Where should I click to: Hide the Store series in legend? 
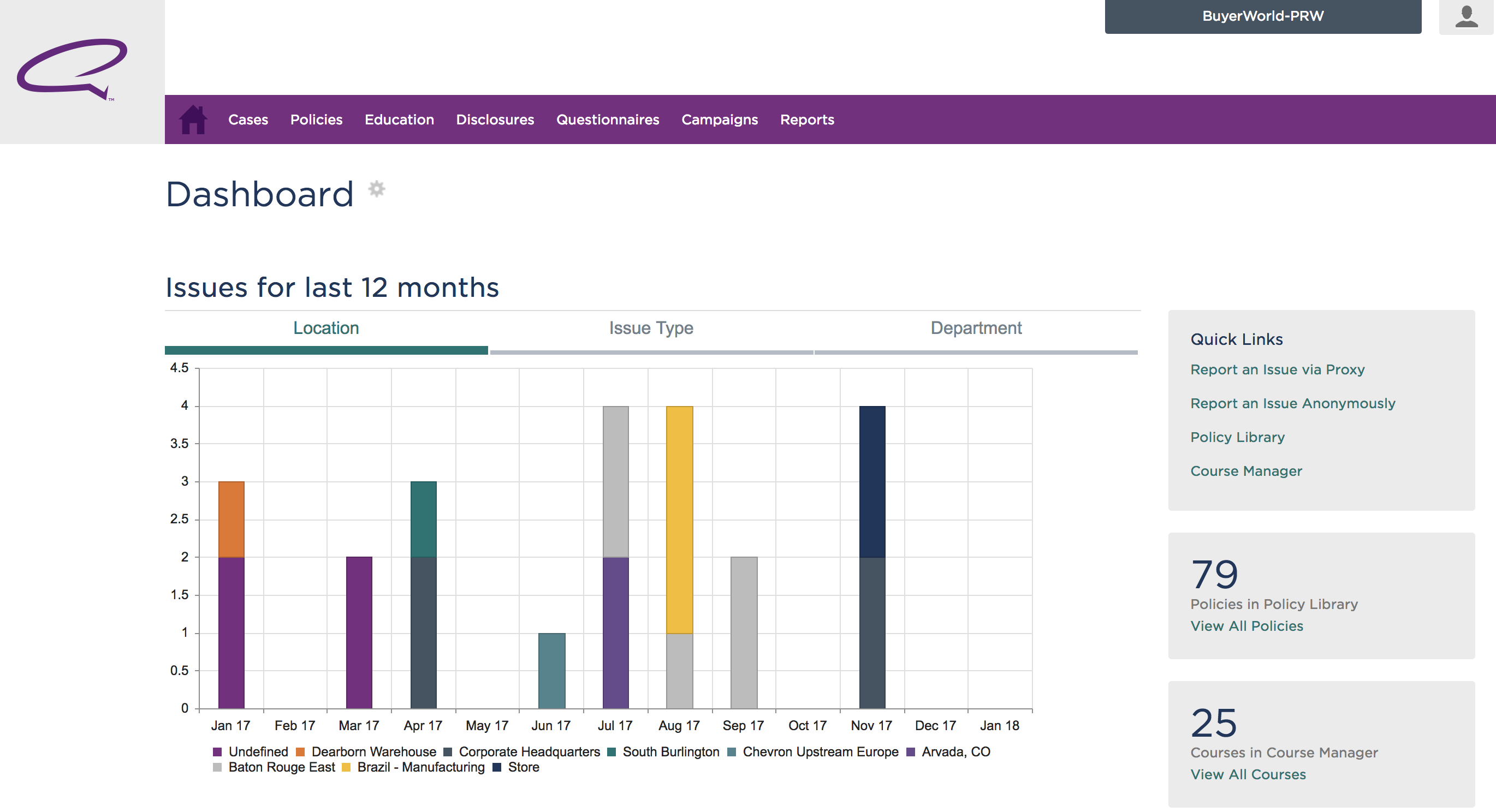point(516,767)
